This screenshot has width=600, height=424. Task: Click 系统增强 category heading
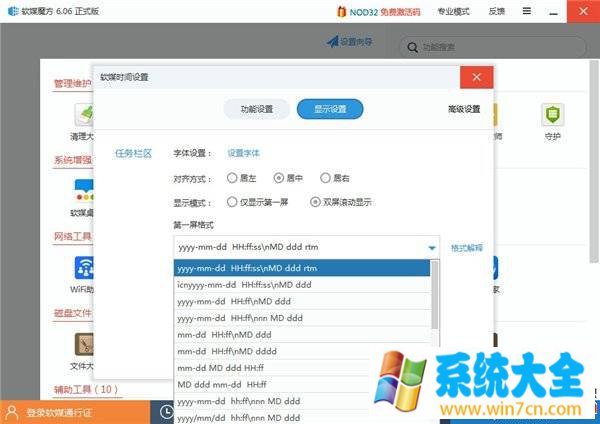click(72, 160)
